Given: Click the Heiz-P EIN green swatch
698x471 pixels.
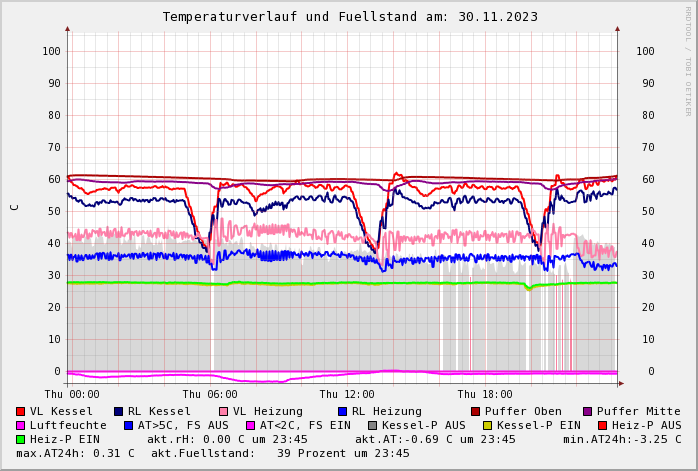Looking at the screenshot, I should pos(20,439).
